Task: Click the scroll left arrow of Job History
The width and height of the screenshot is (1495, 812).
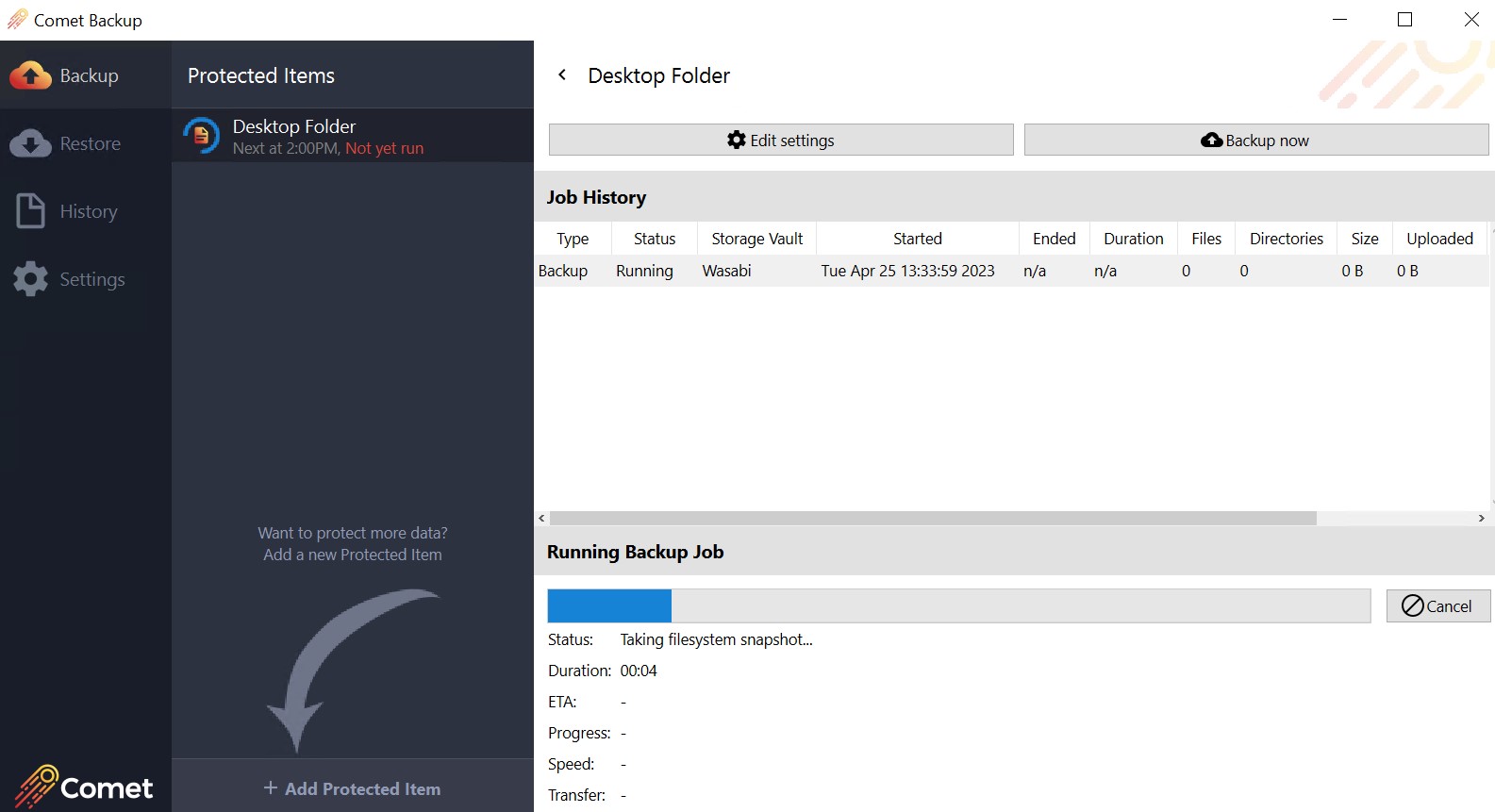Action: [x=541, y=518]
